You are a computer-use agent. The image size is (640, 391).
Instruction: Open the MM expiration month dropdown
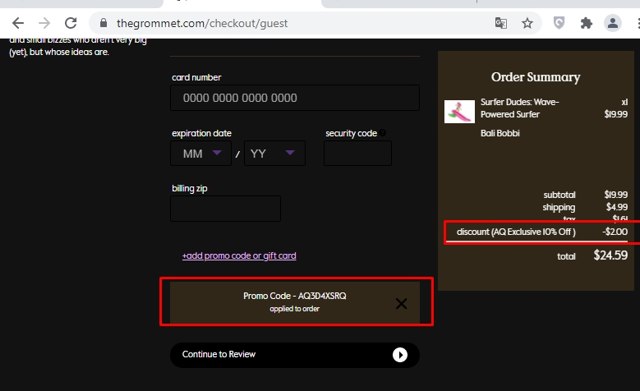click(x=201, y=153)
